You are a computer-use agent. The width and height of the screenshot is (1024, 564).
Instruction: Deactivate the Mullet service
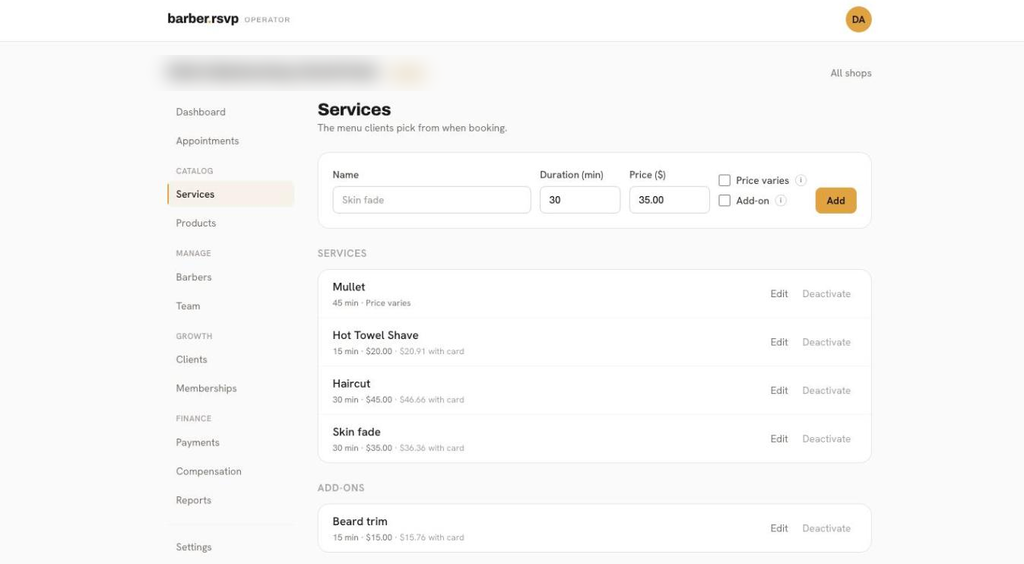coord(826,294)
